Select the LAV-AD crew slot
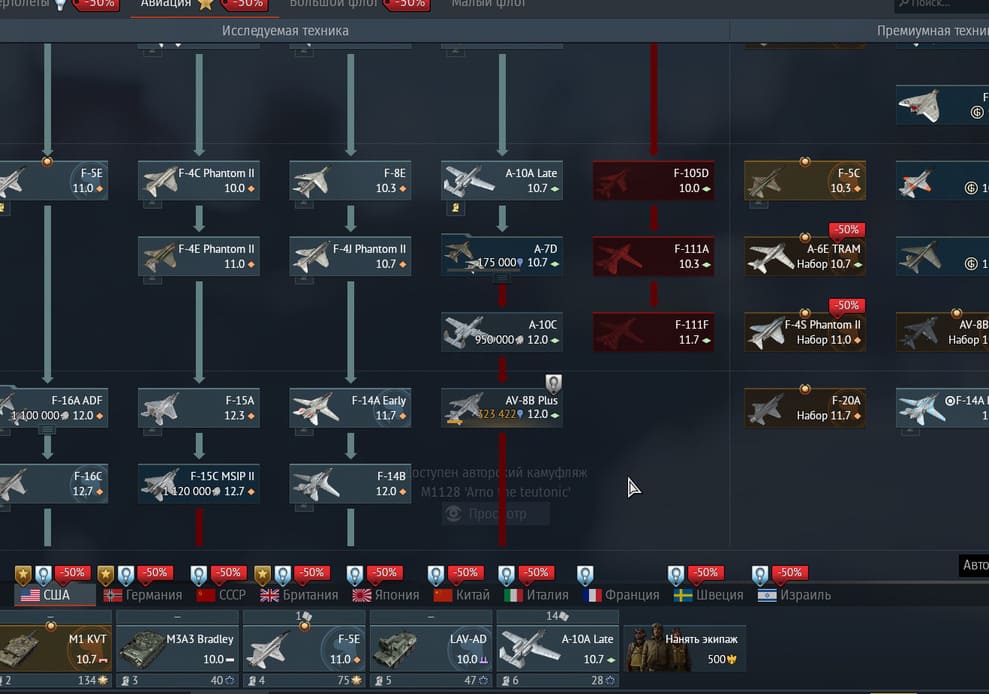Viewport: 989px width, 694px height. 432,648
